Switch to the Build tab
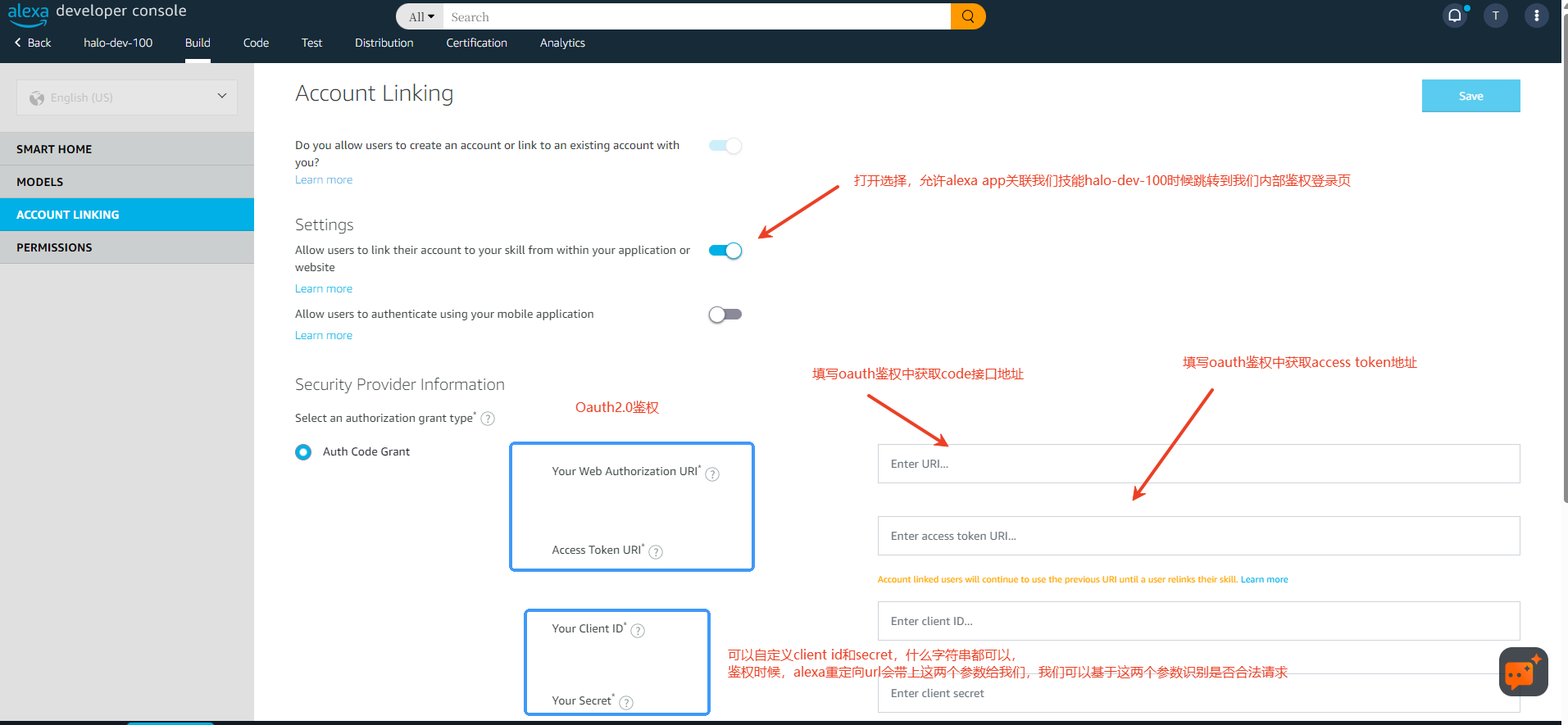This screenshot has width=1568, height=725. [198, 43]
